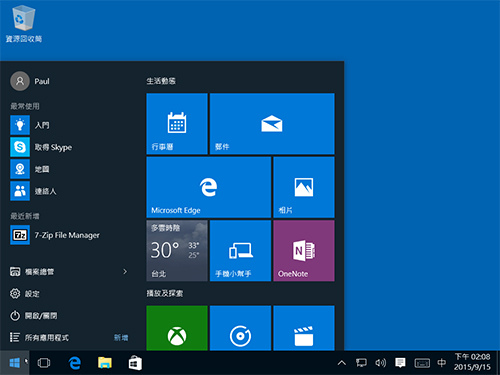Launch the OneNote tile
500x375 pixels.
[304, 251]
